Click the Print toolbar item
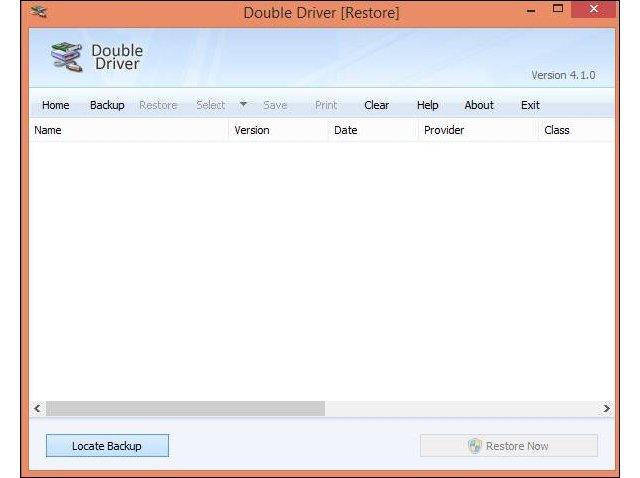 click(x=326, y=105)
